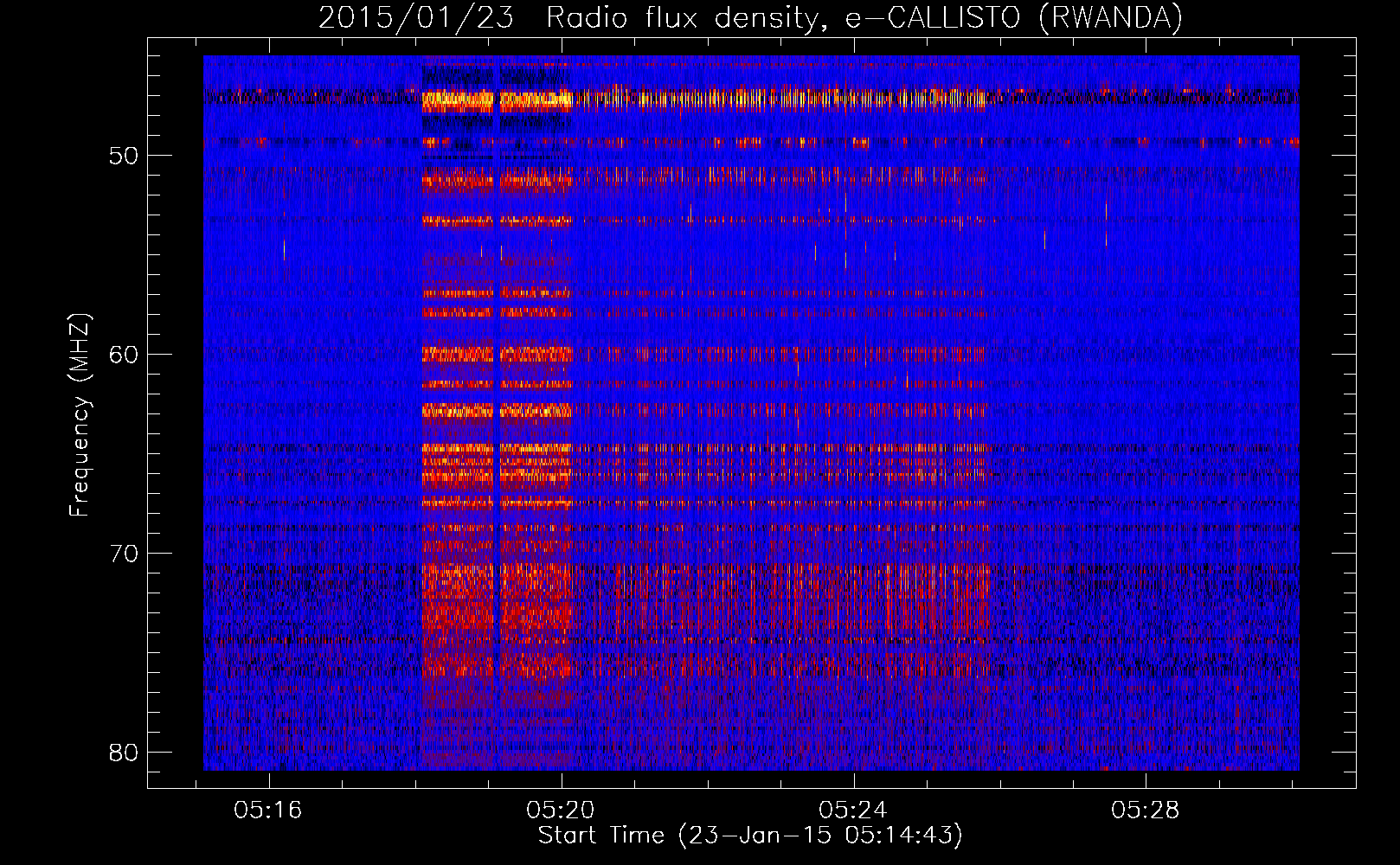
Task: Click the '05:16' time tick label
Action: click(268, 811)
